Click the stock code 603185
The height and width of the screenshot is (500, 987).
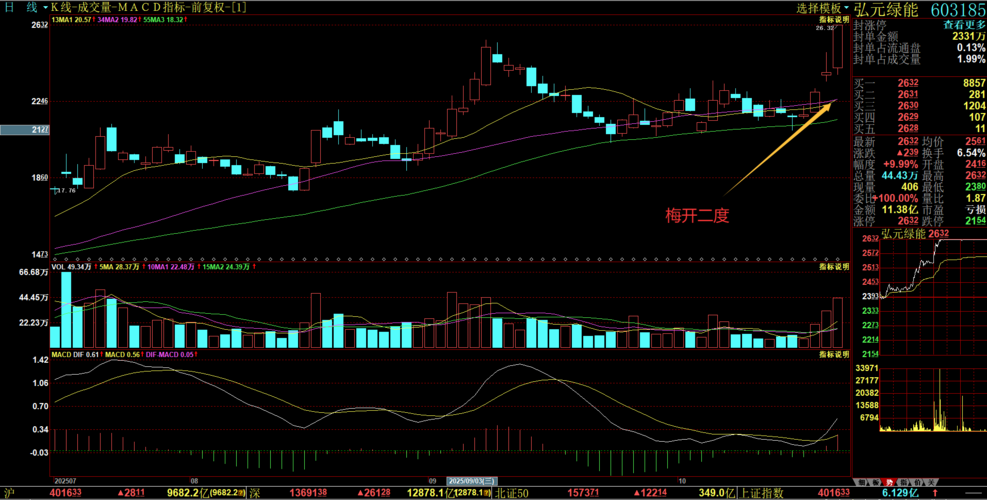pyautogui.click(x=957, y=9)
